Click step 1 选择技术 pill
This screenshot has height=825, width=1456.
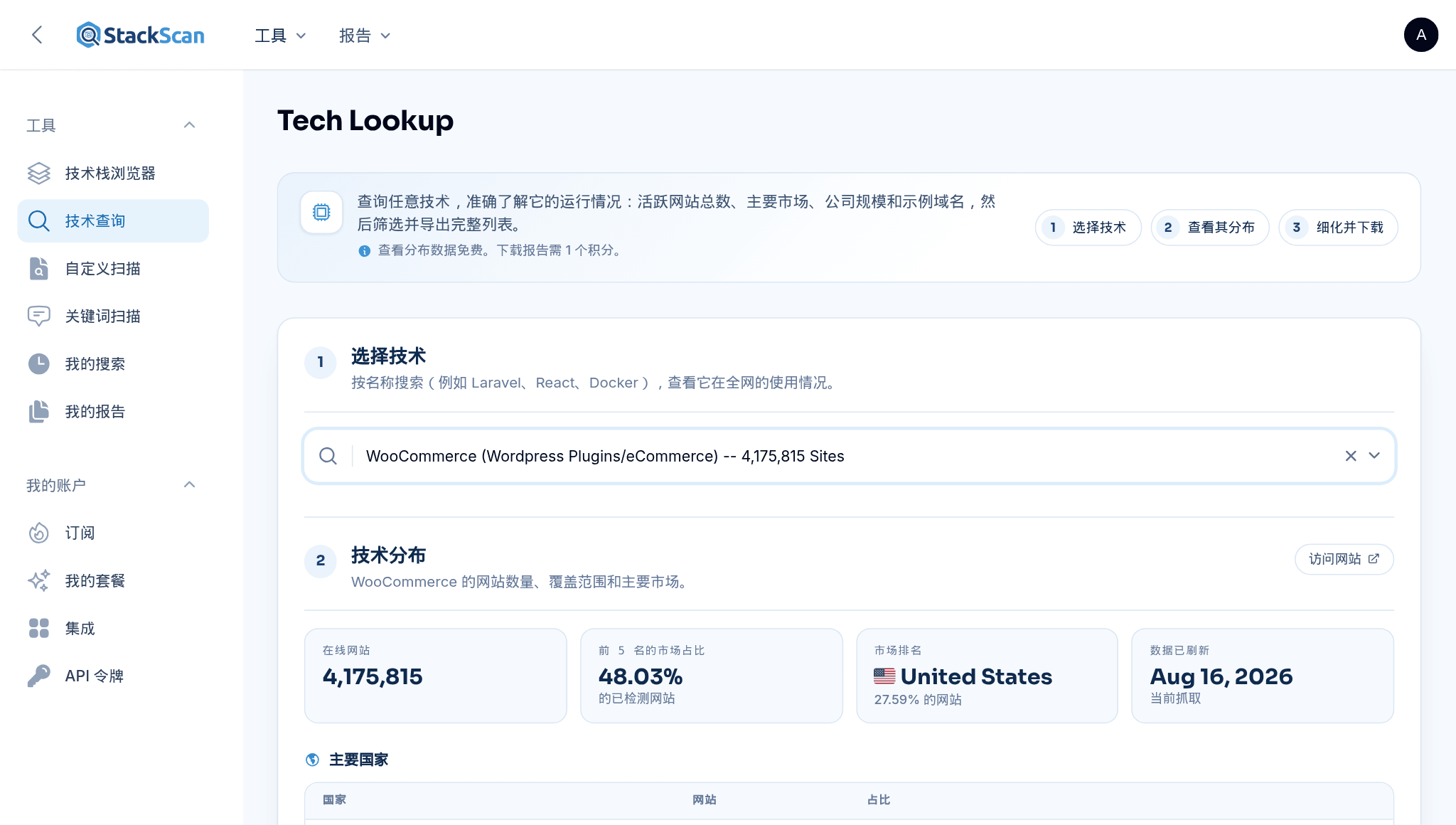tap(1088, 228)
